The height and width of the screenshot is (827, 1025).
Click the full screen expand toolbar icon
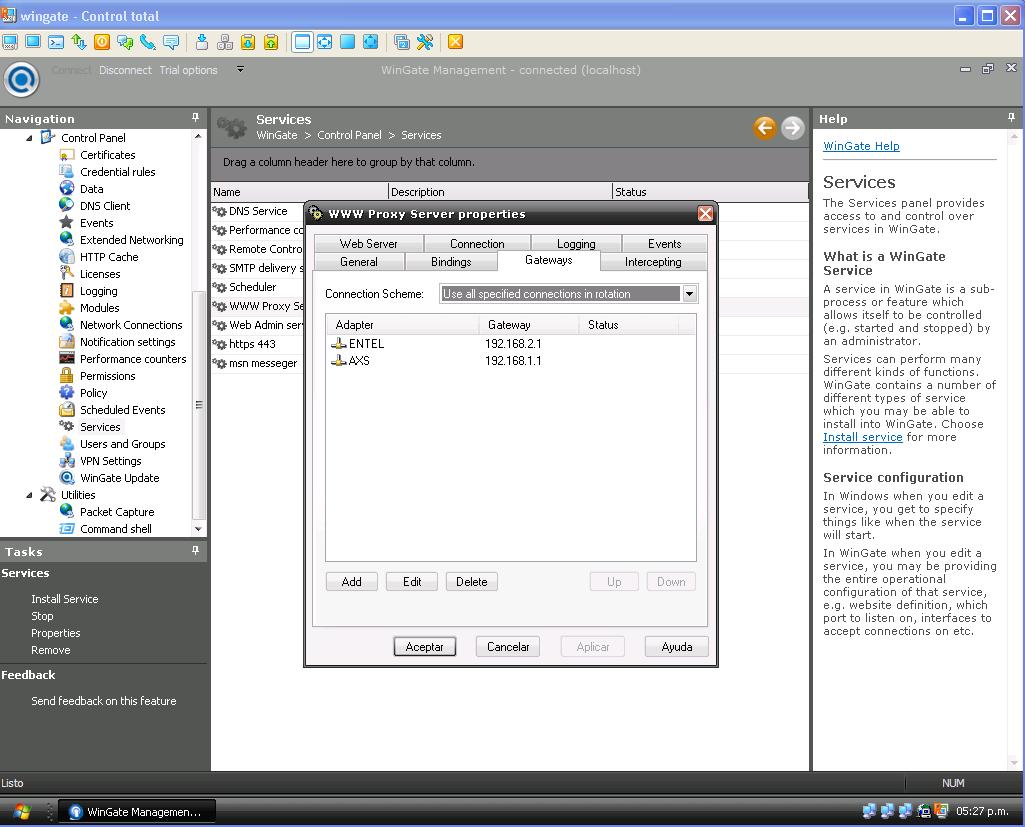(371, 42)
